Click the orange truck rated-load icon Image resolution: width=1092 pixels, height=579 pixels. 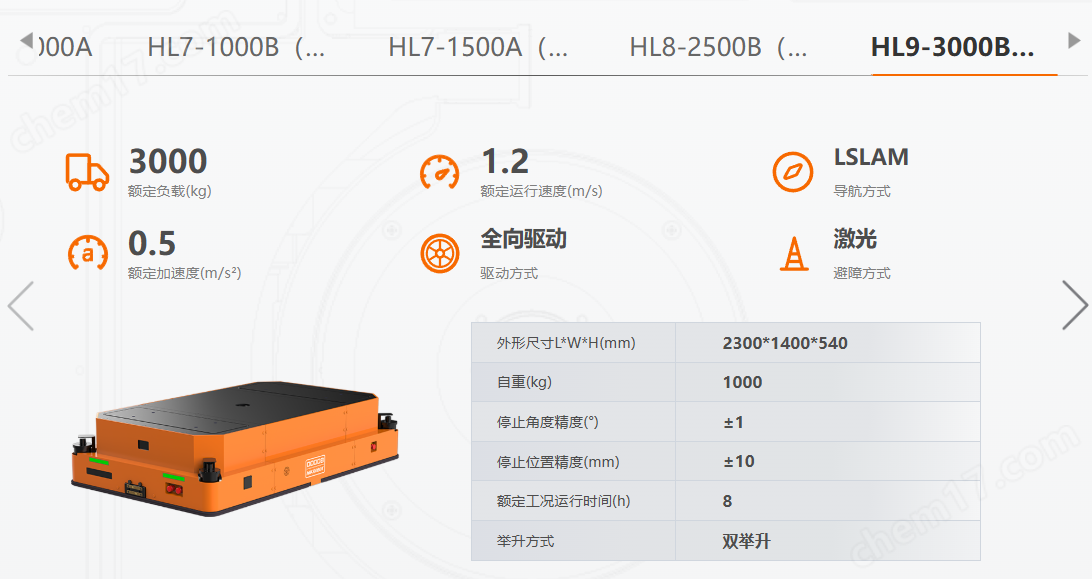coord(87,172)
